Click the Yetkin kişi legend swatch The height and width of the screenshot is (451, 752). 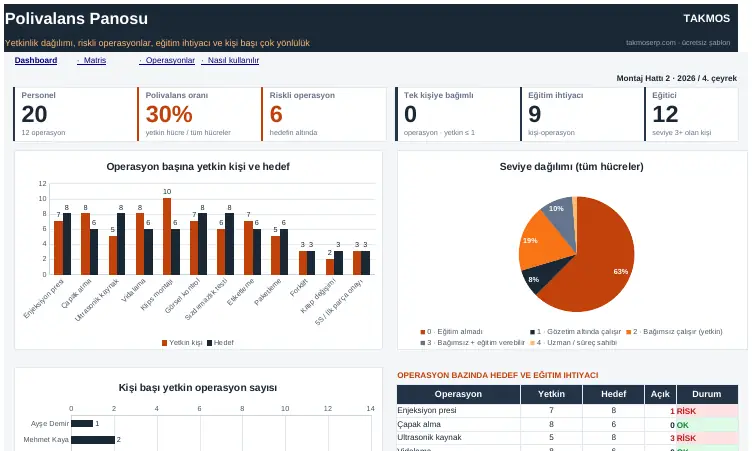click(x=164, y=343)
